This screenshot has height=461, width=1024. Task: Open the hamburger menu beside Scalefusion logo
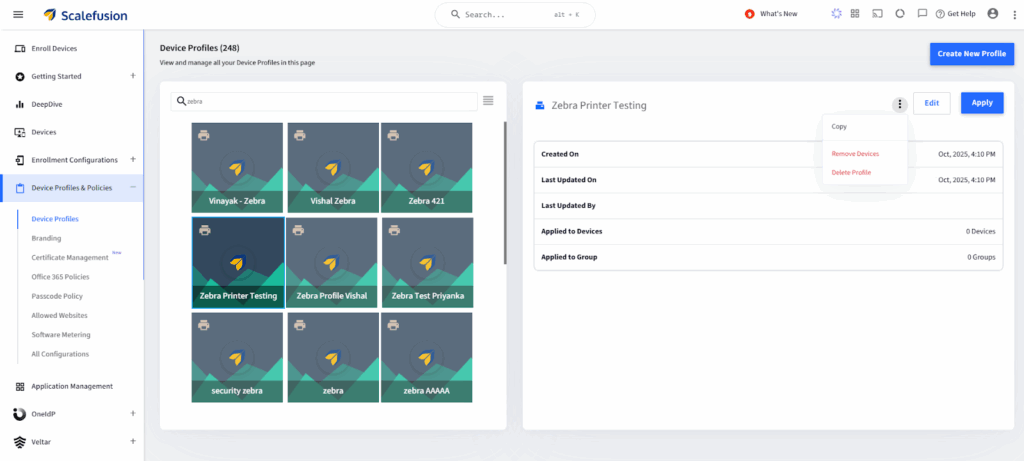coord(18,14)
